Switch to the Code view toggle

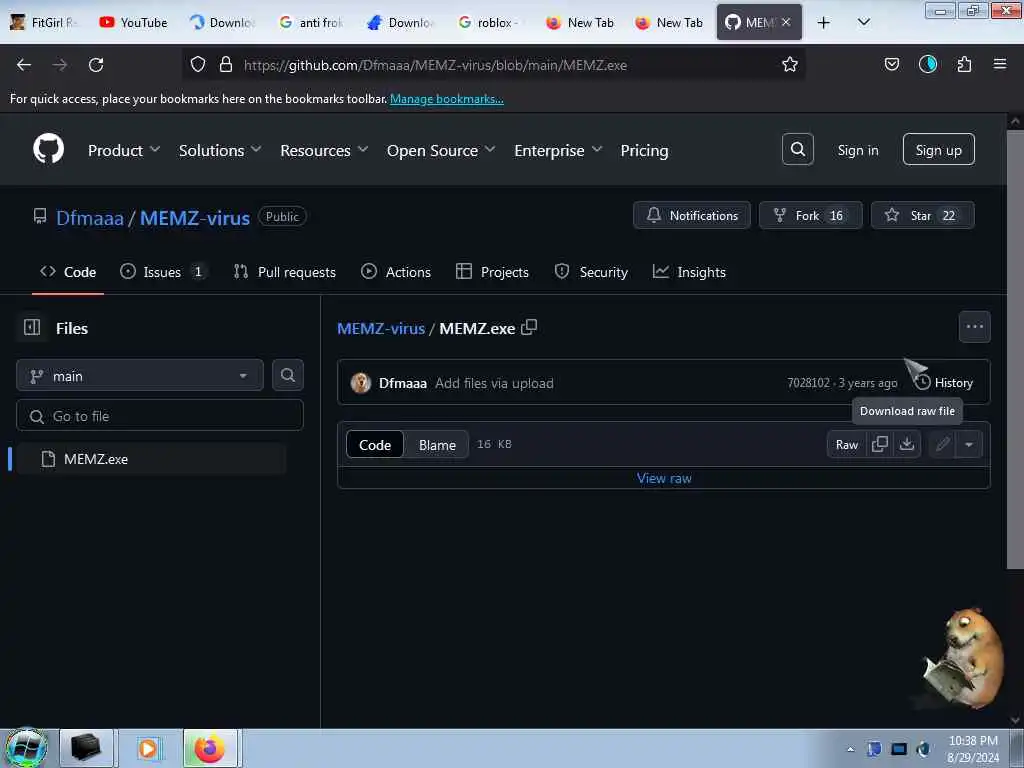click(x=375, y=445)
